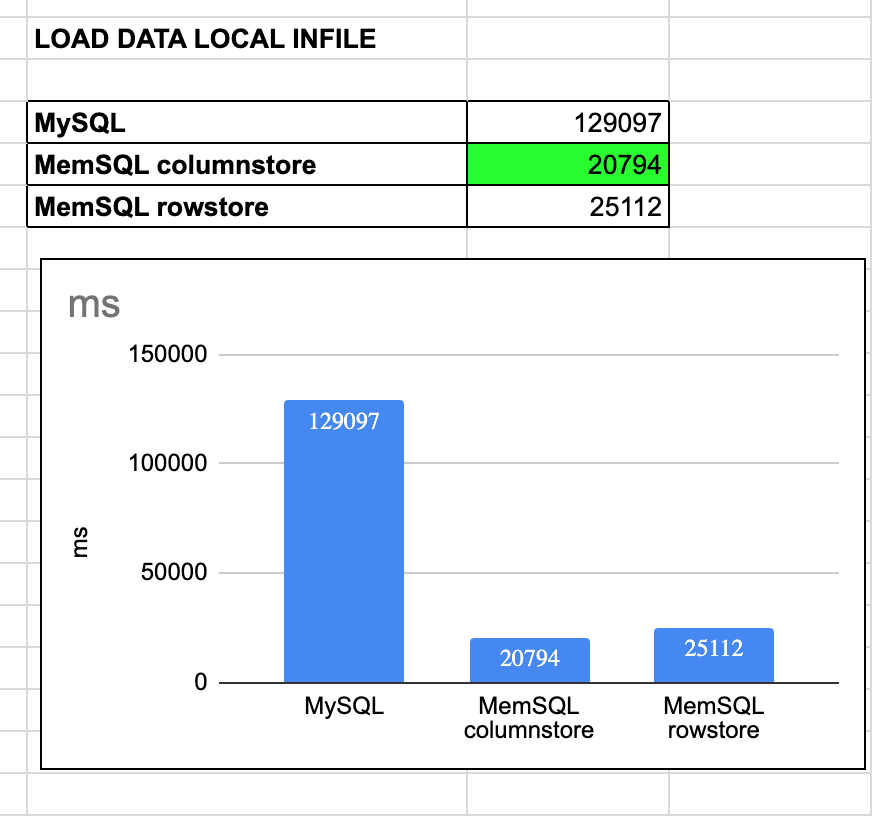
Task: Click the MySQL horizontal axis label
Action: (x=344, y=707)
